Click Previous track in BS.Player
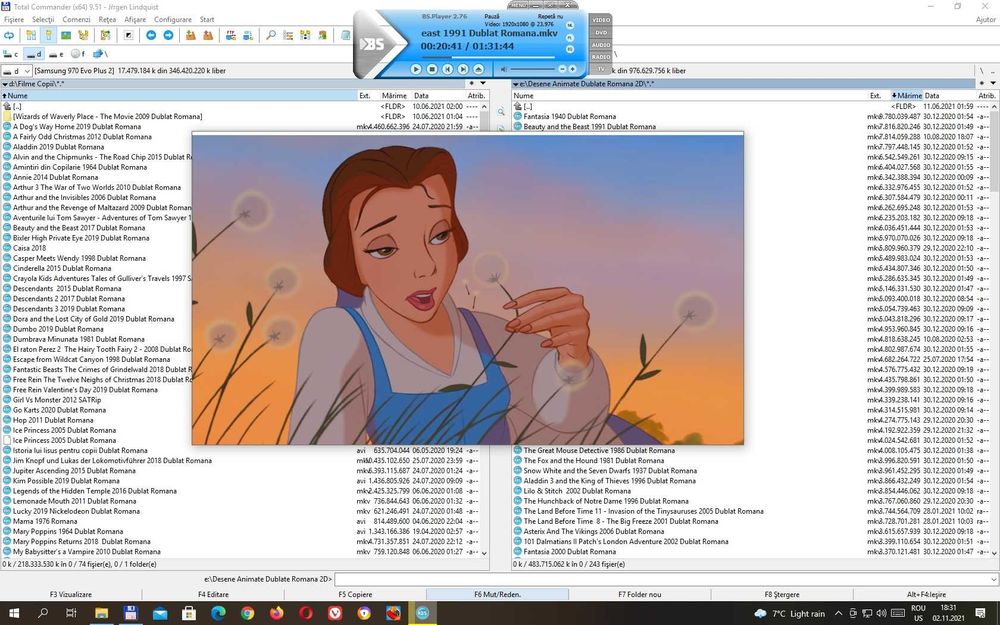Viewport: 1000px width, 625px height. click(448, 69)
